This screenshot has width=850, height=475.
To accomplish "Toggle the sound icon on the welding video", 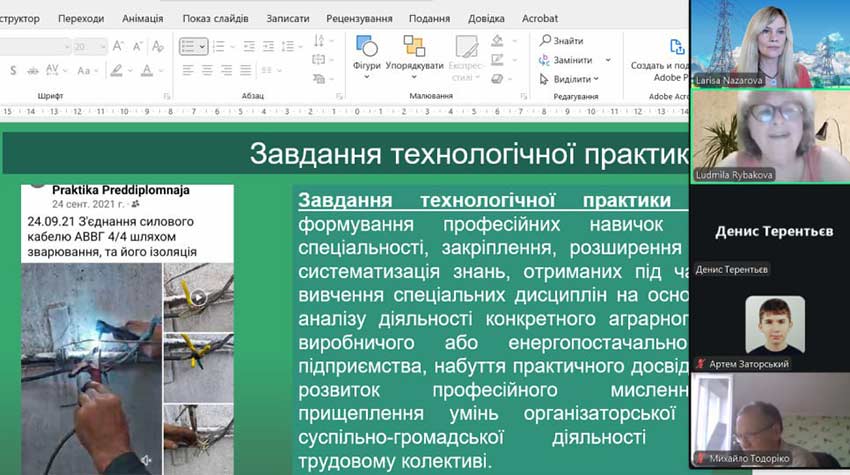I will [146, 460].
